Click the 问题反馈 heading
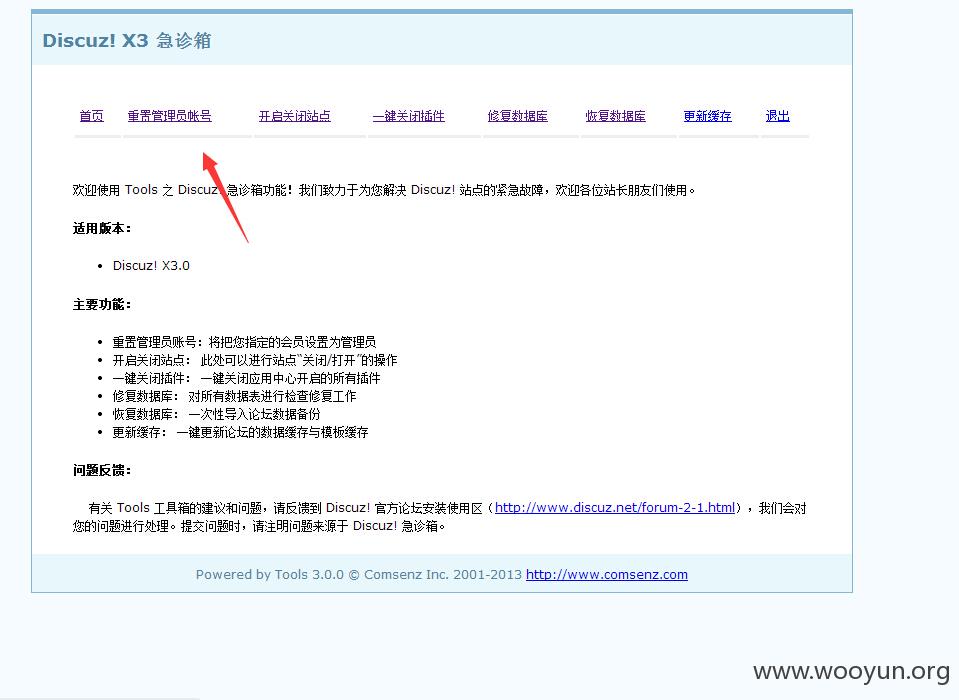This screenshot has width=959, height=700. click(102, 470)
